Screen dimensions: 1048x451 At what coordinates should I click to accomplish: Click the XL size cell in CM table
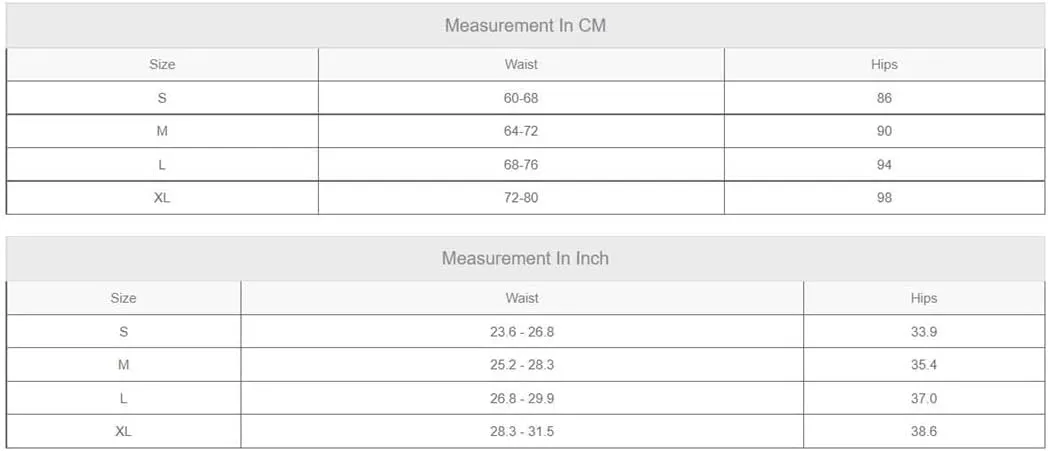click(162, 198)
